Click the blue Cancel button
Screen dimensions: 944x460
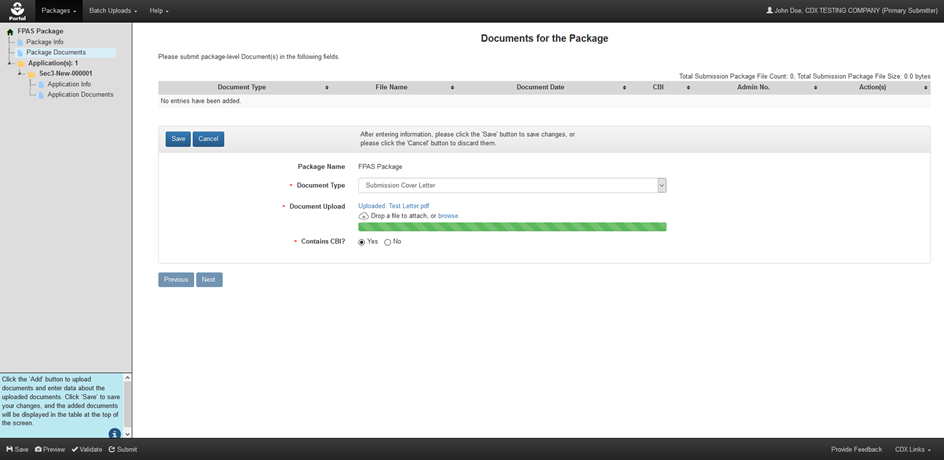tap(208, 139)
